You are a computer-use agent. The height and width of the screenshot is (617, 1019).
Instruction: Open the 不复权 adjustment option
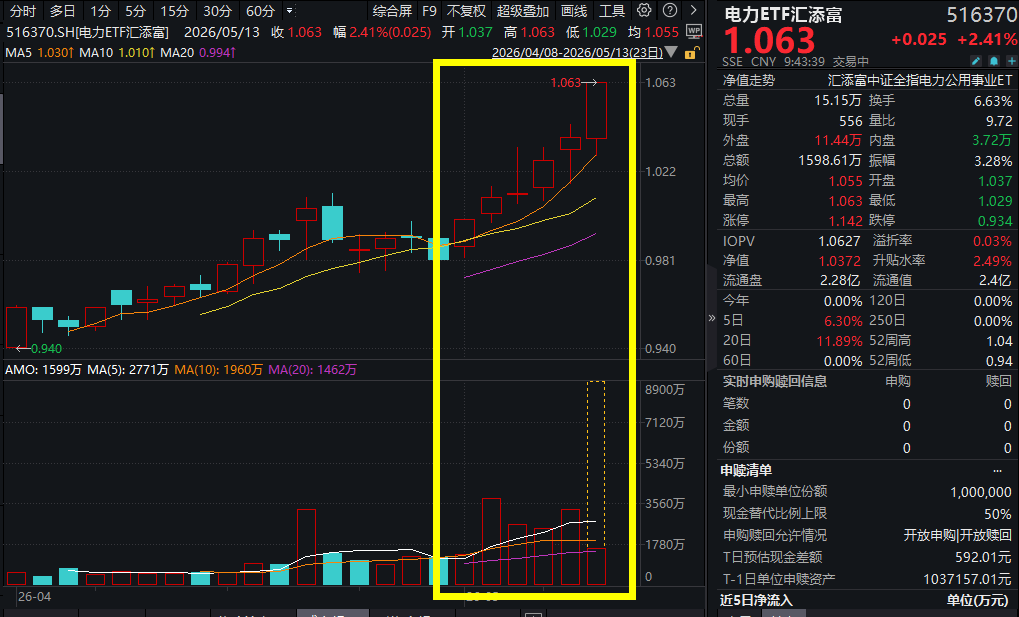pyautogui.click(x=466, y=11)
